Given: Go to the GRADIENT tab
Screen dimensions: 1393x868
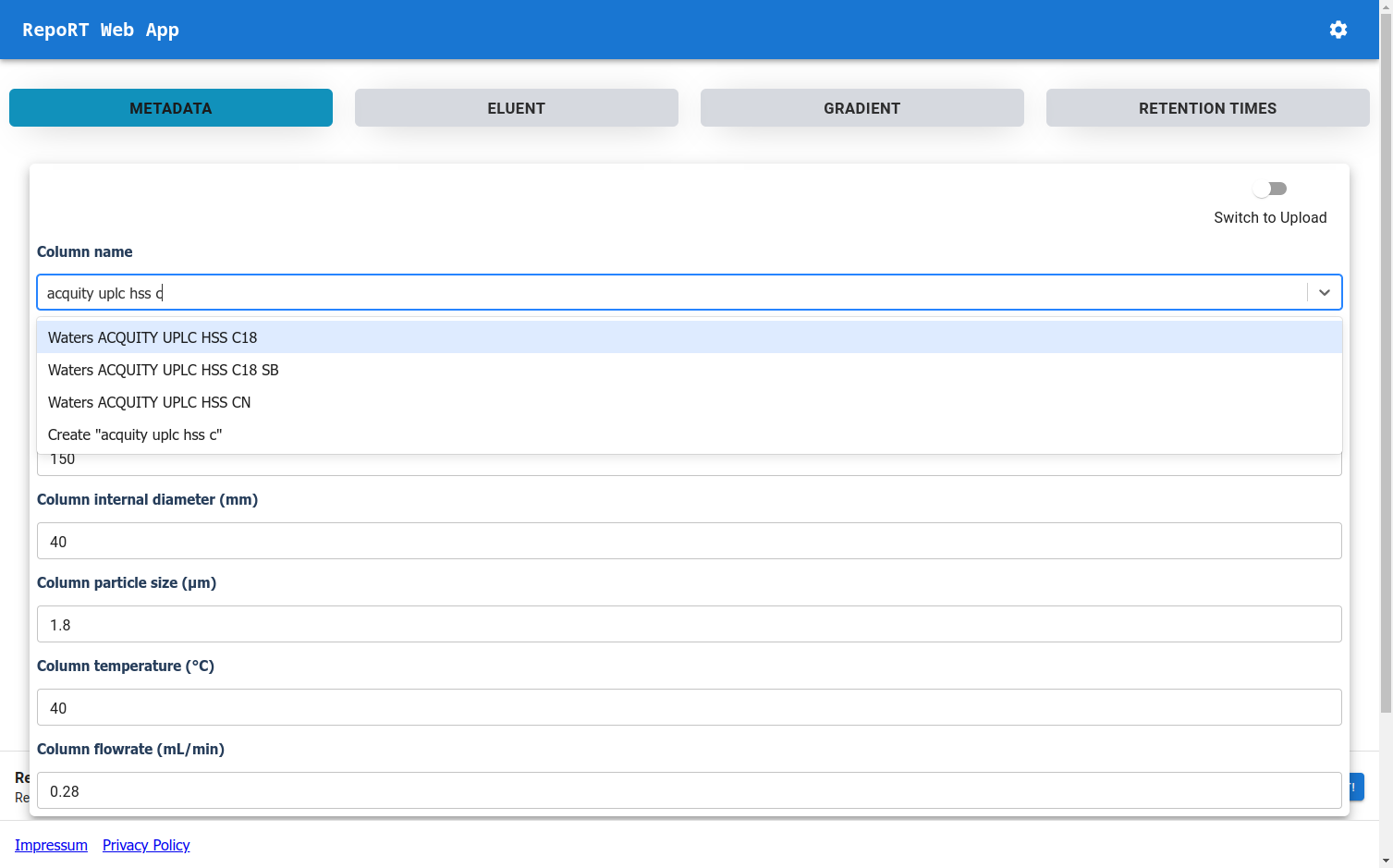Looking at the screenshot, I should click(x=862, y=108).
